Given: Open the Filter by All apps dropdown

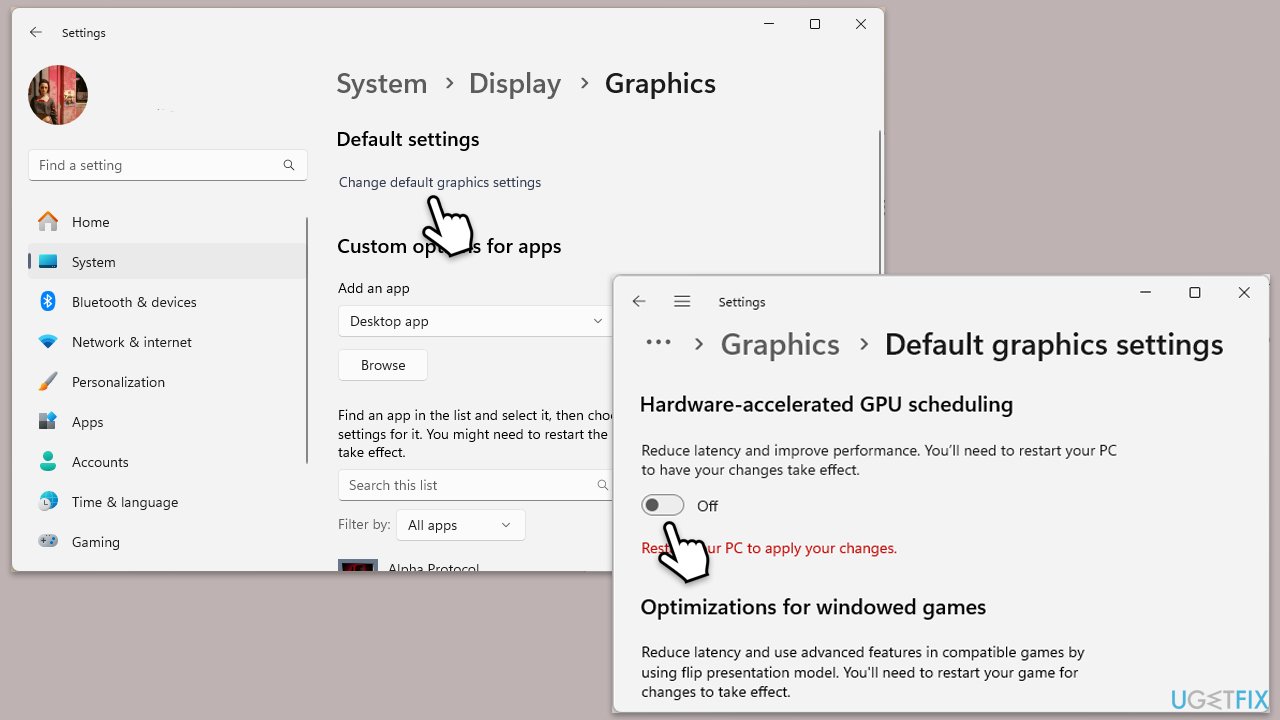Looking at the screenshot, I should (x=460, y=525).
